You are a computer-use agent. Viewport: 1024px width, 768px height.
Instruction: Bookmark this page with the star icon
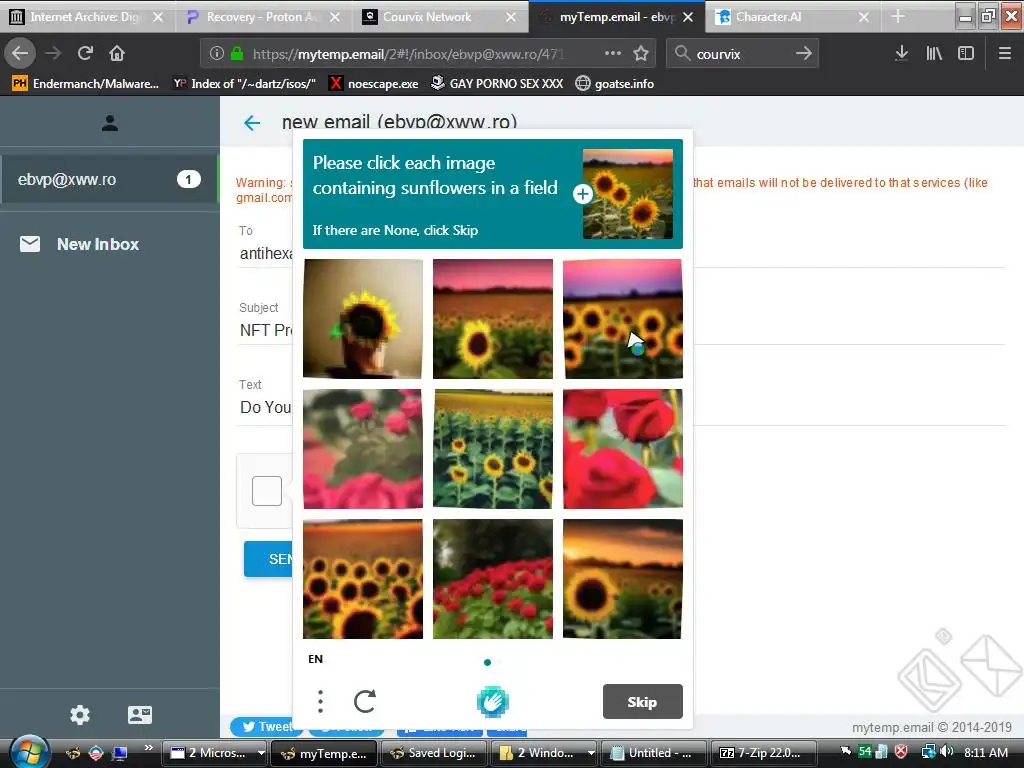[x=641, y=54]
